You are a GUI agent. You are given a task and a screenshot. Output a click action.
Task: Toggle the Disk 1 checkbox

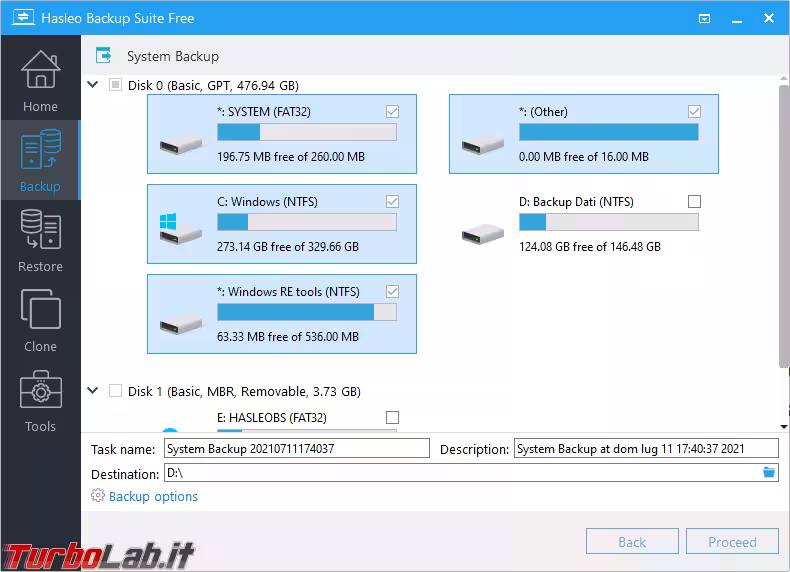pyautogui.click(x=115, y=391)
